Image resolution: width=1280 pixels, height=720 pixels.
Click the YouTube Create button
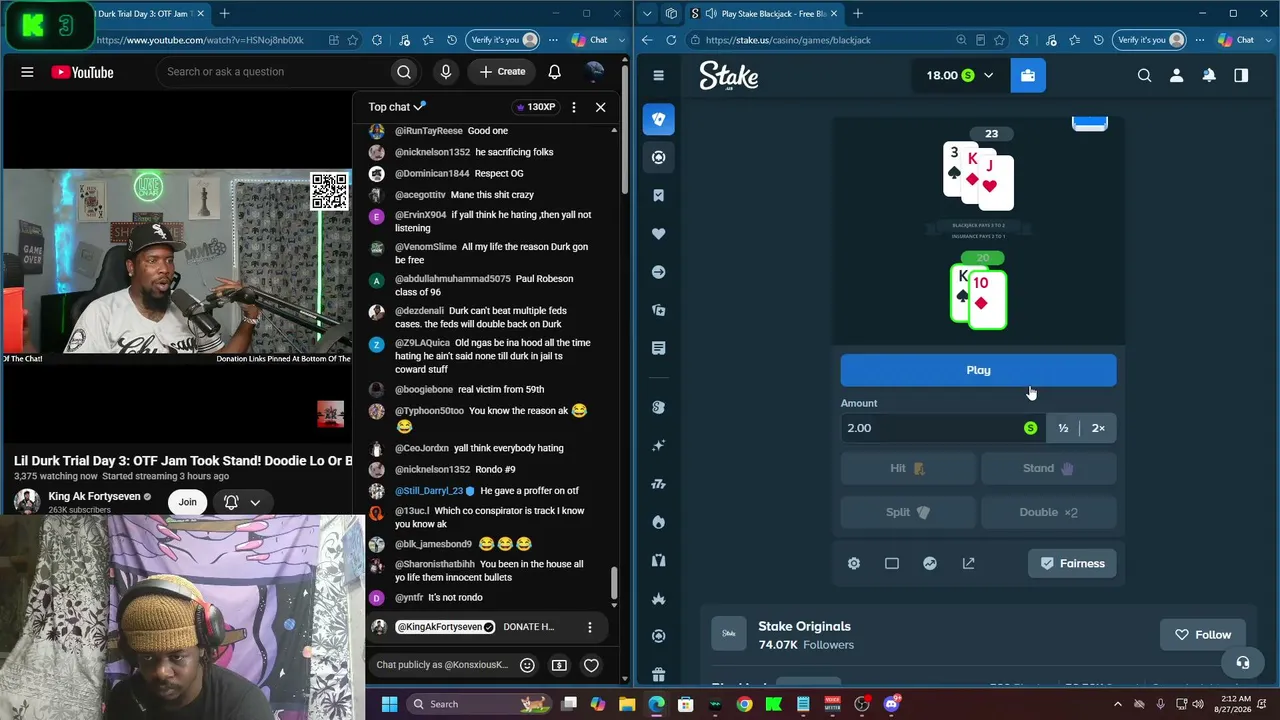click(x=502, y=72)
